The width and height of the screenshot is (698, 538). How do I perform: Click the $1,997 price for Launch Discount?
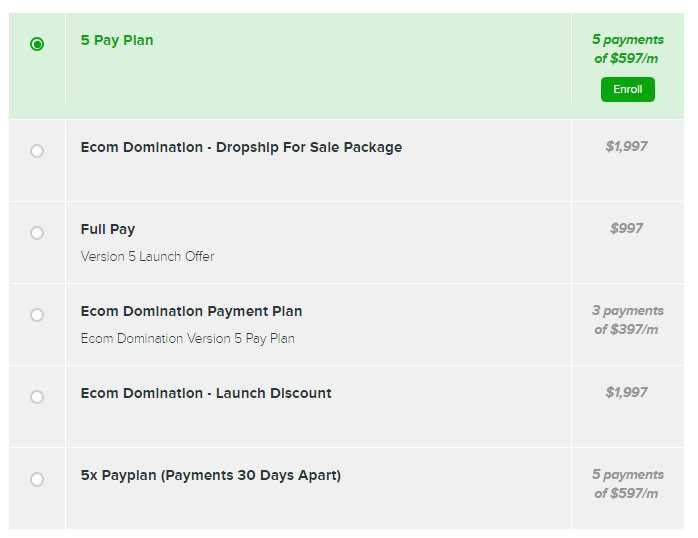[x=627, y=392]
